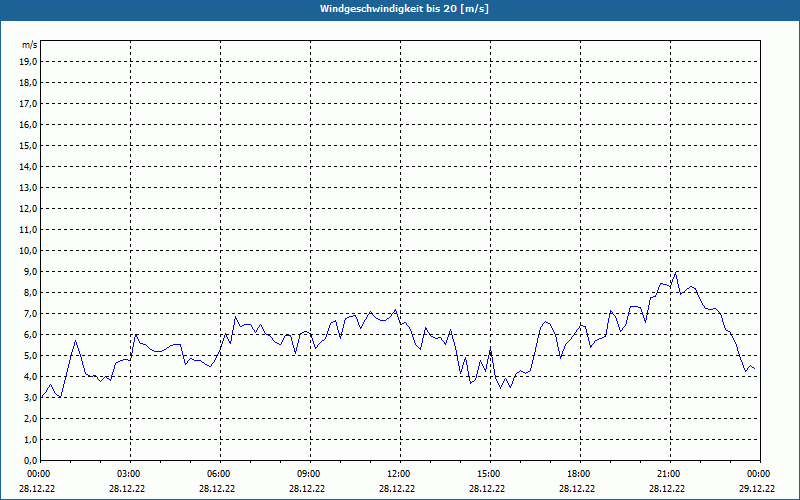Select the '17,0' y-axis label
Screen dimensions: 800x500
[x=29, y=104]
